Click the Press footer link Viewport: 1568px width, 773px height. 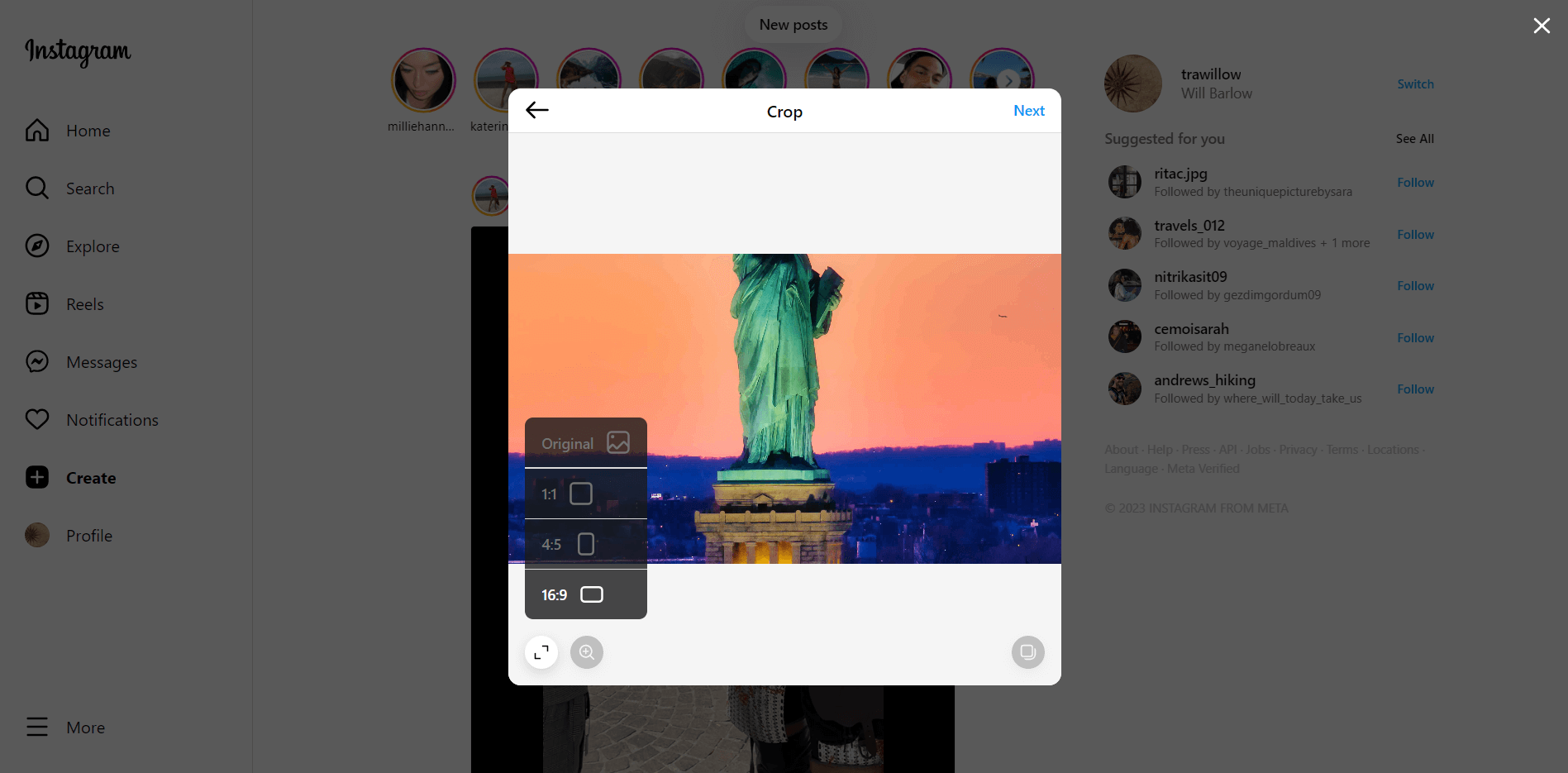pyautogui.click(x=1195, y=450)
